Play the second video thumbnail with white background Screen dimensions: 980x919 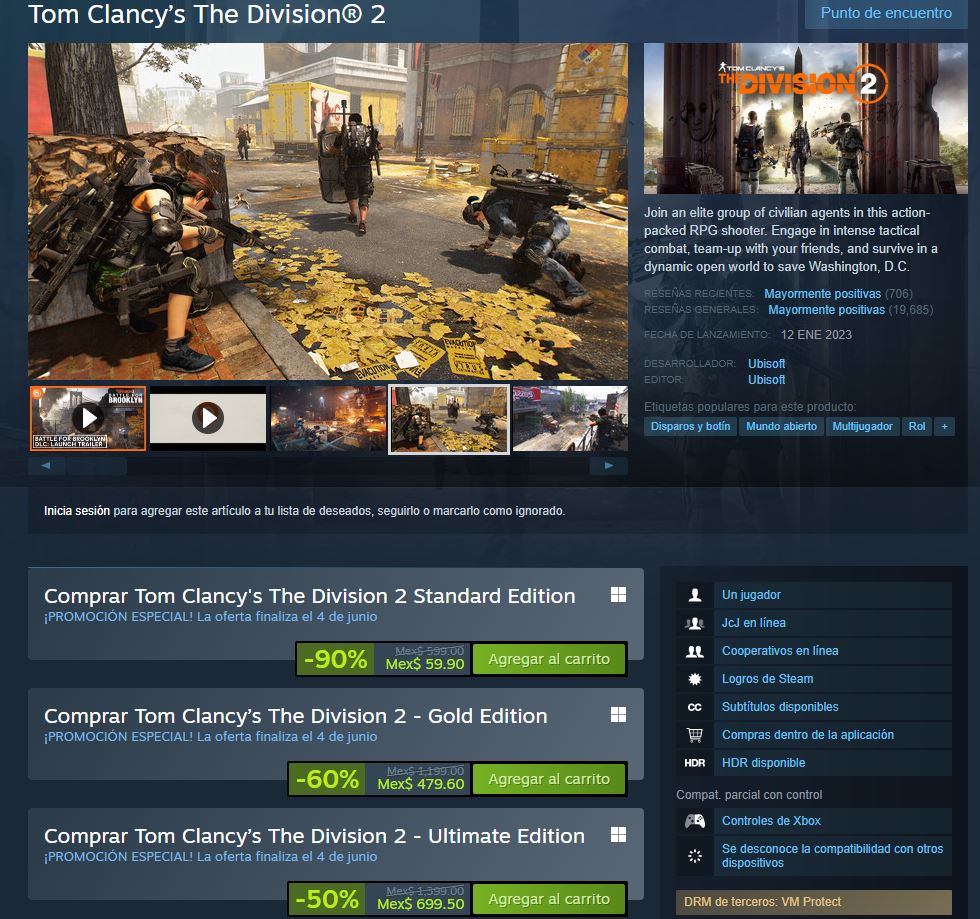208,418
